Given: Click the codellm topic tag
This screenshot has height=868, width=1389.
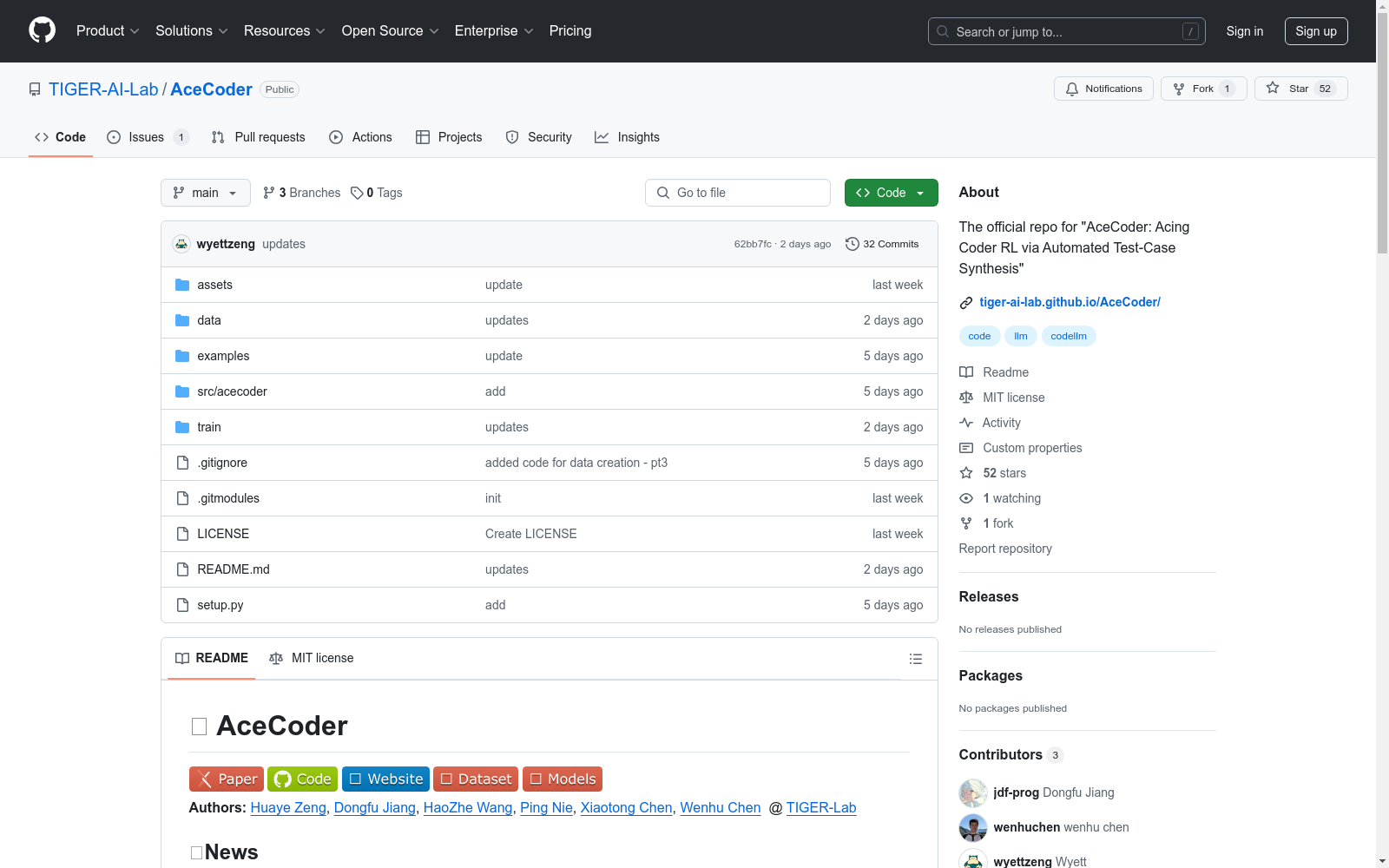Looking at the screenshot, I should click(1069, 336).
